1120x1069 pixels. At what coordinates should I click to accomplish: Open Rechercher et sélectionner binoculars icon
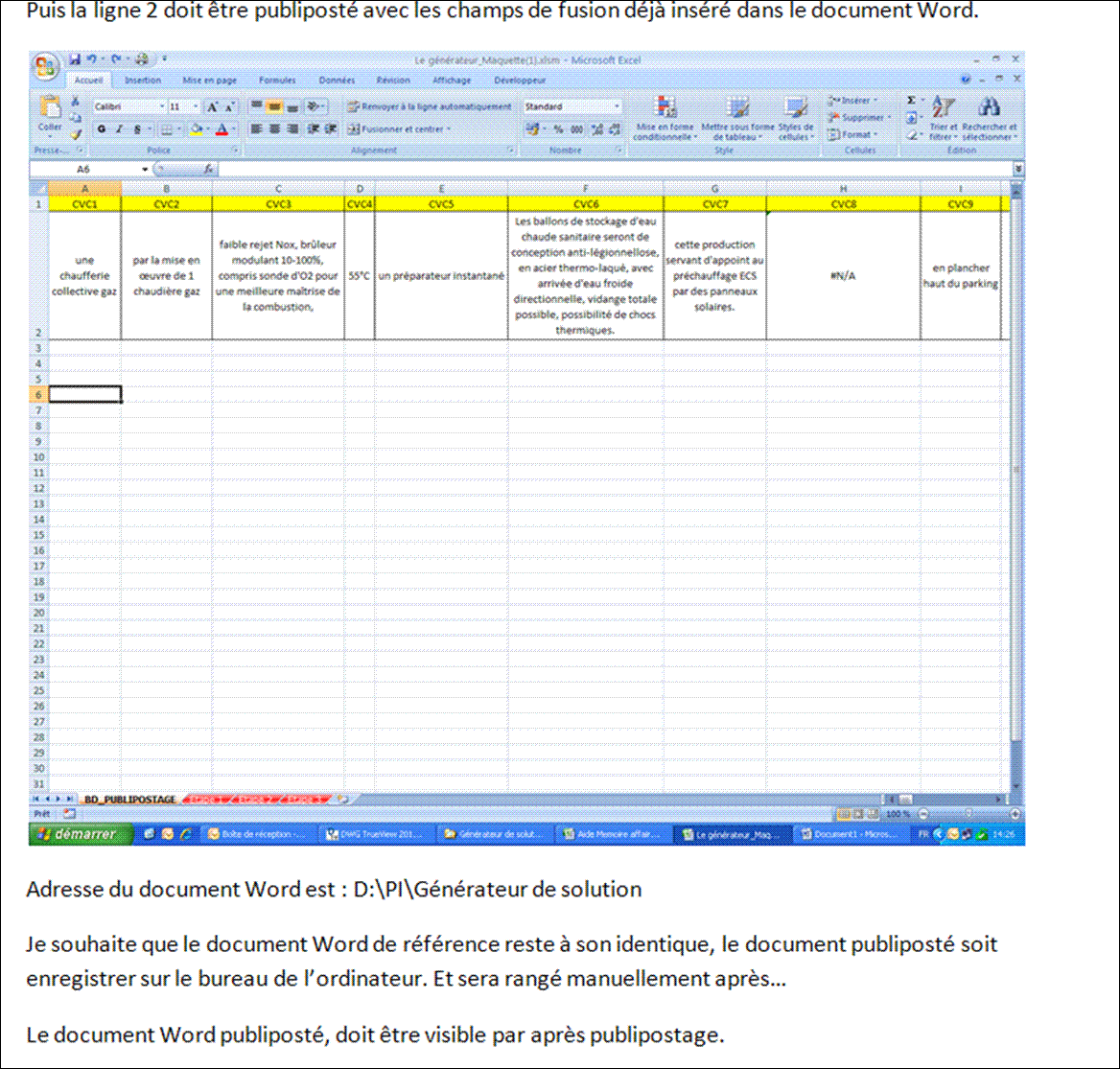(x=991, y=107)
